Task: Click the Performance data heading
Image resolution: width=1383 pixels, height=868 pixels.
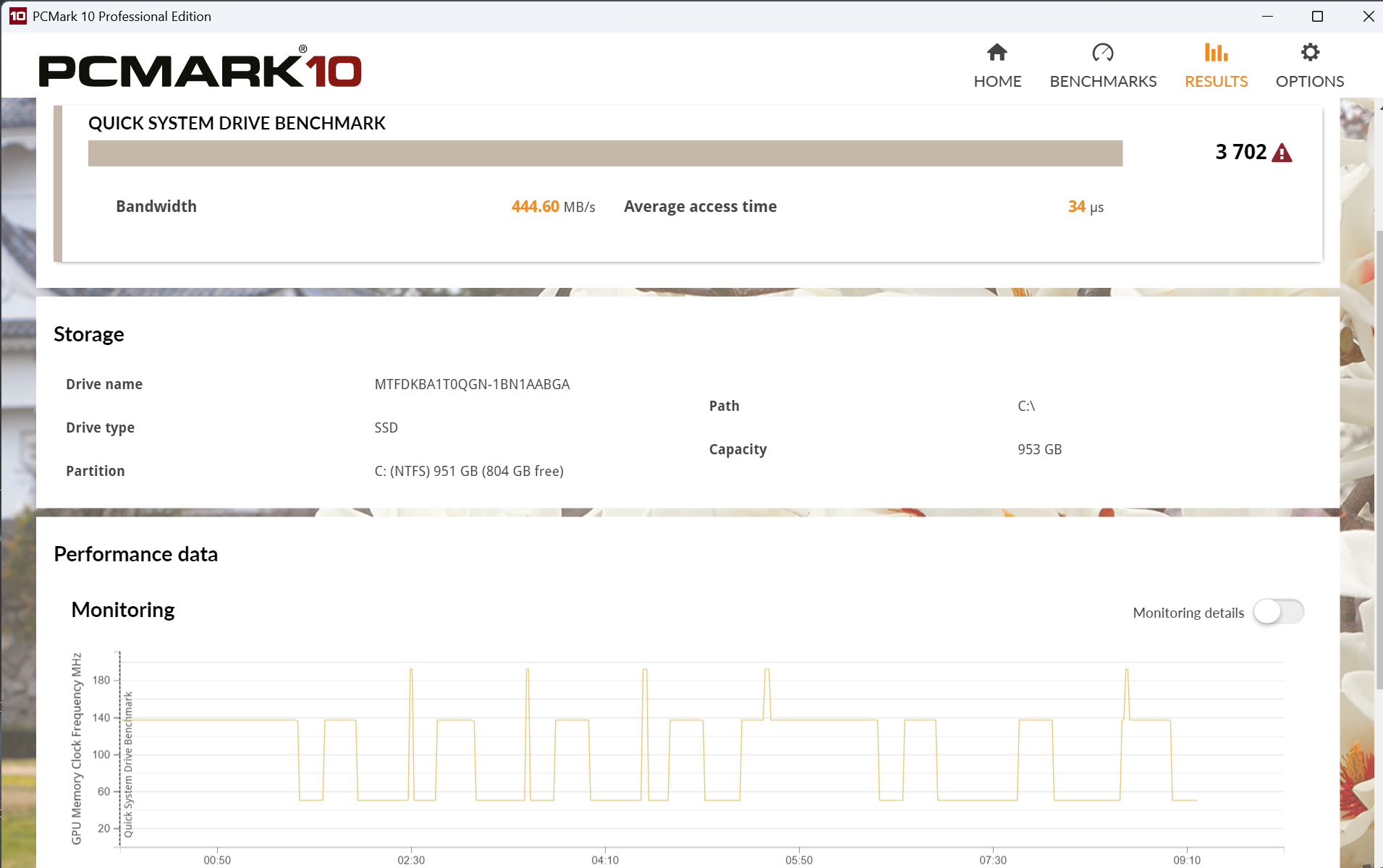Action: (x=135, y=554)
